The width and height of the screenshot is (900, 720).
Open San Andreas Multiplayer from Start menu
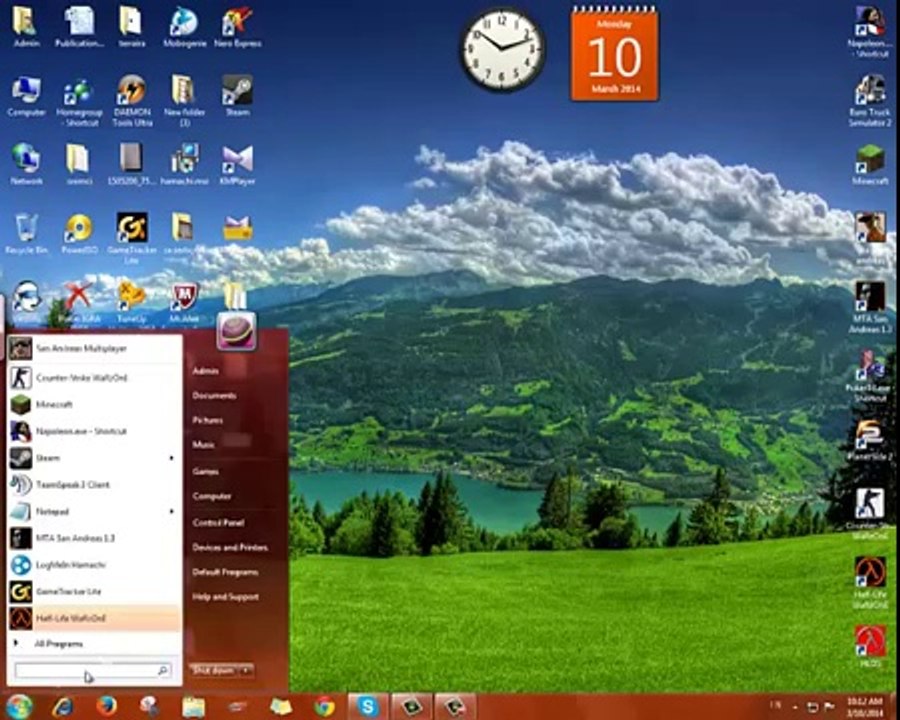click(95, 349)
